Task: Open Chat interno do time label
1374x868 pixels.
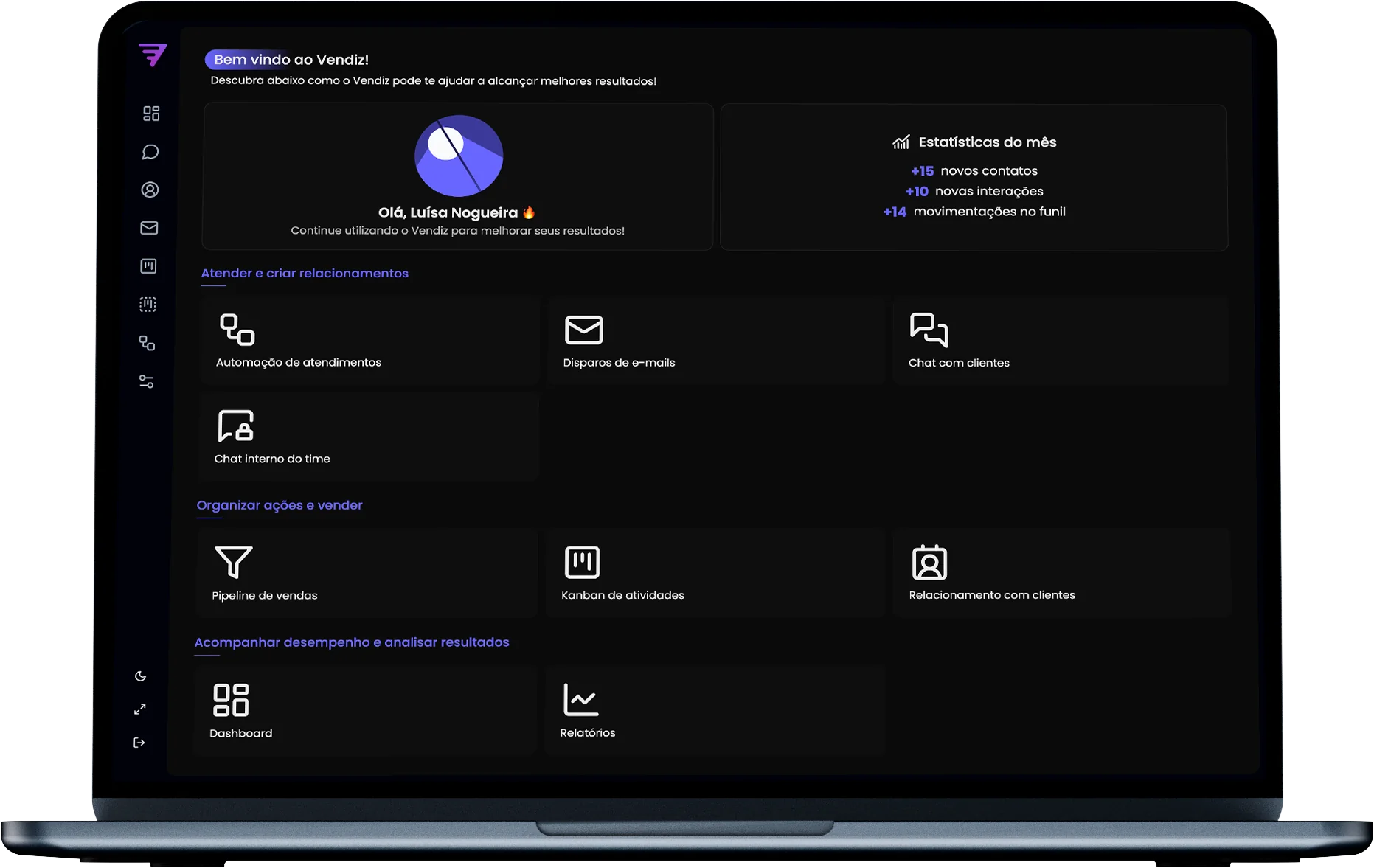Action: 272,459
